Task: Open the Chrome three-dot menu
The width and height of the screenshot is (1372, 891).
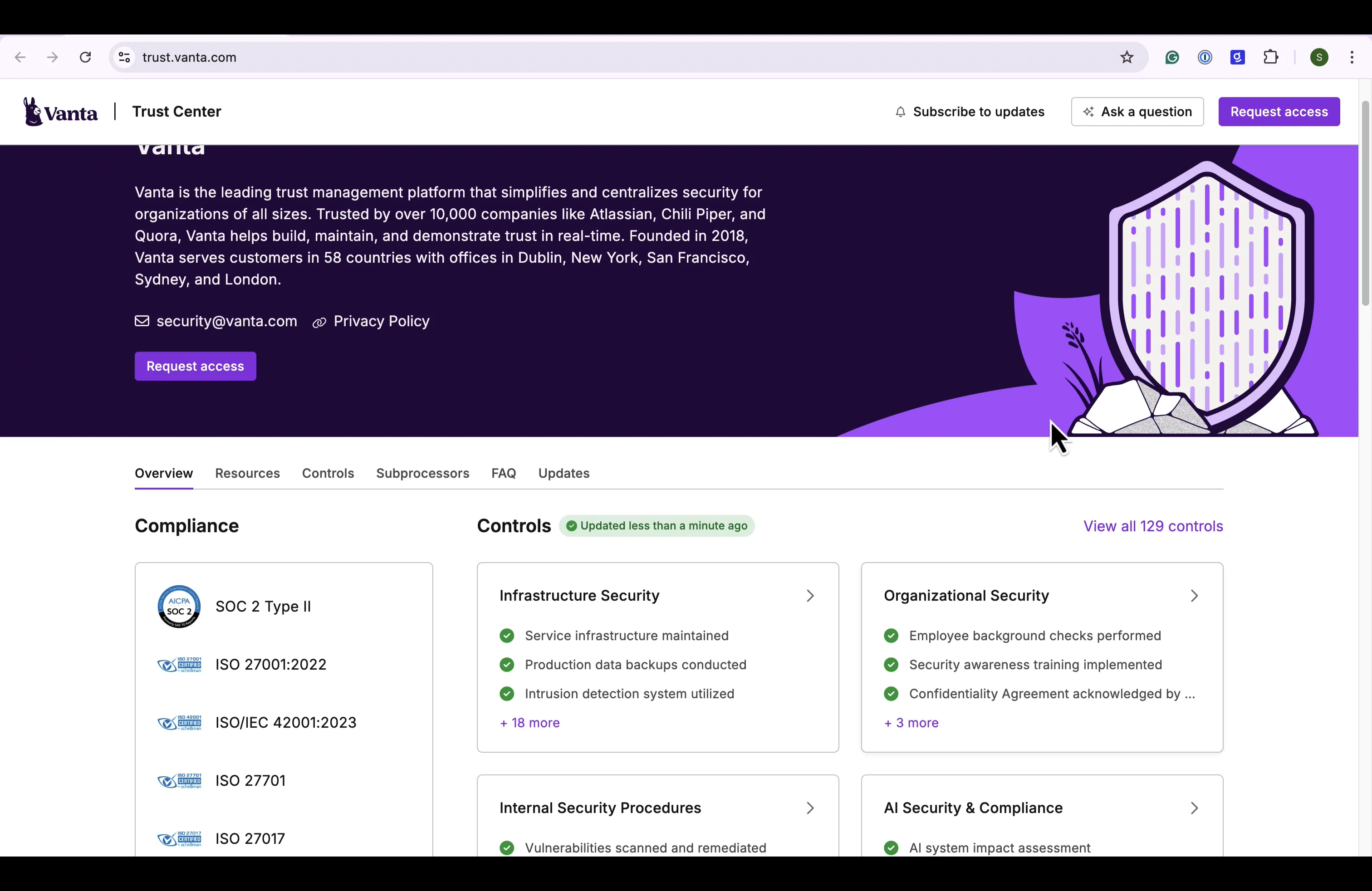Action: tap(1352, 57)
